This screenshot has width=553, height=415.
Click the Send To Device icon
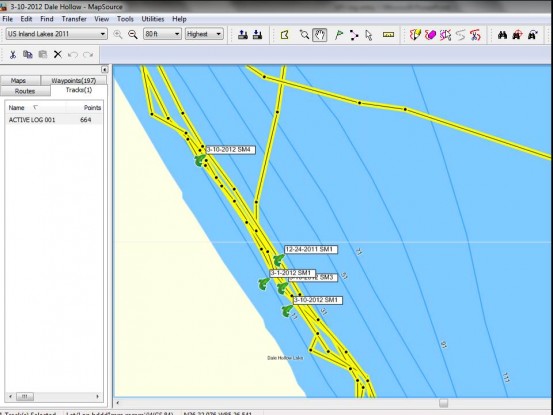tap(243, 35)
